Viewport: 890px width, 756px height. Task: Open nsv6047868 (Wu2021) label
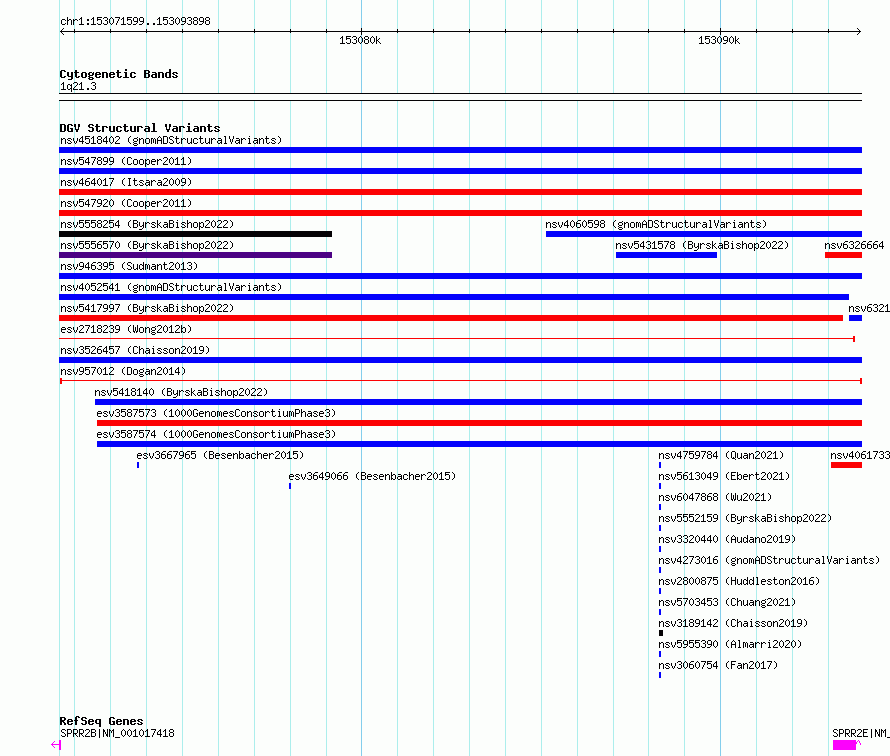tap(715, 497)
